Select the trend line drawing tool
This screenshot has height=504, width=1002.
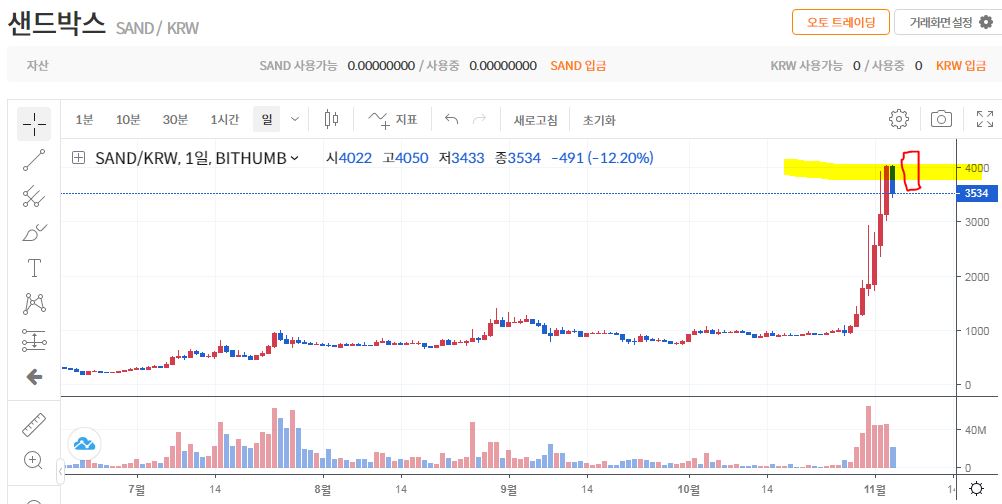pos(34,160)
